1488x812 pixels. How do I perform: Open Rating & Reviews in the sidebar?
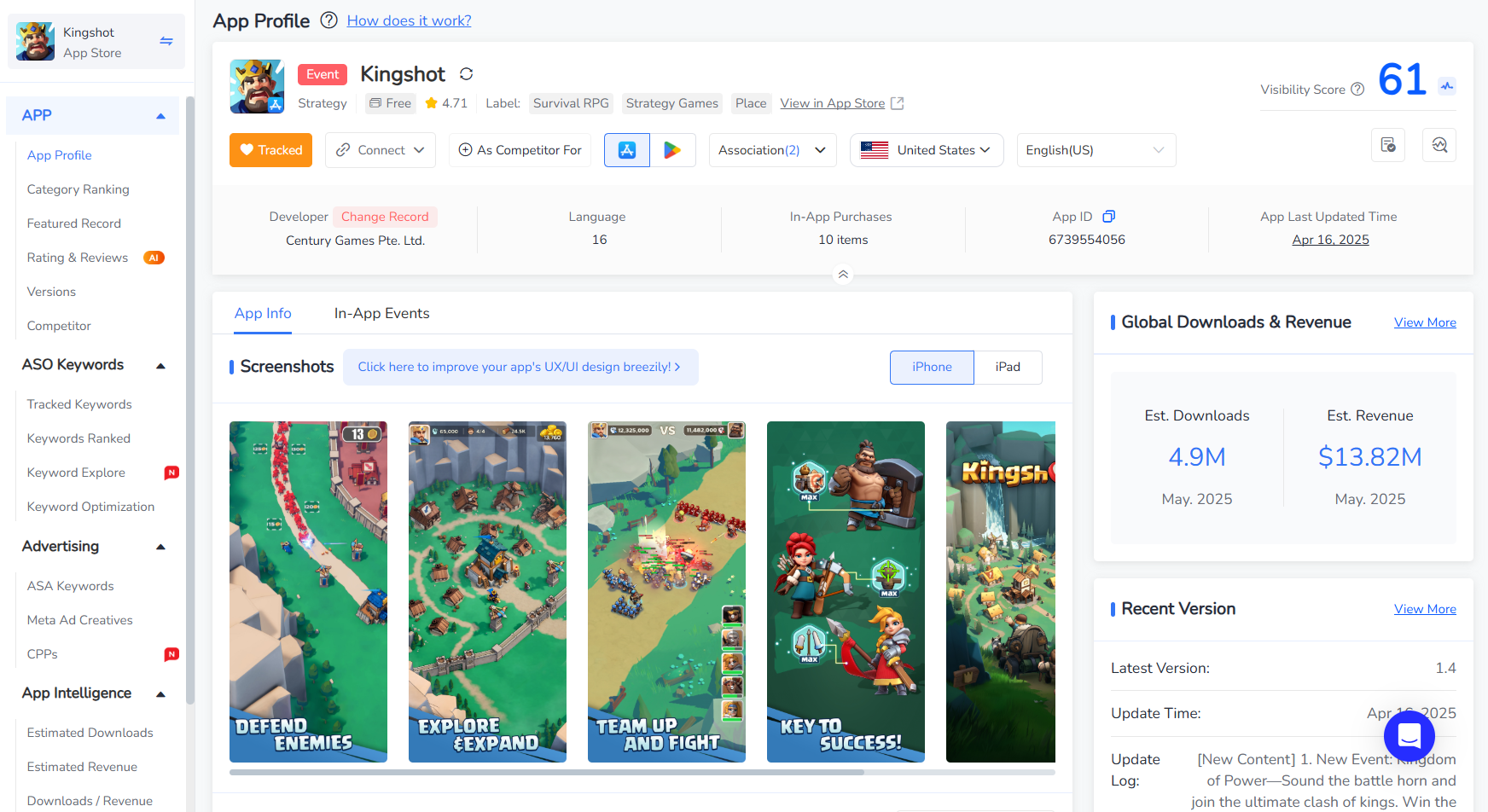tap(77, 258)
